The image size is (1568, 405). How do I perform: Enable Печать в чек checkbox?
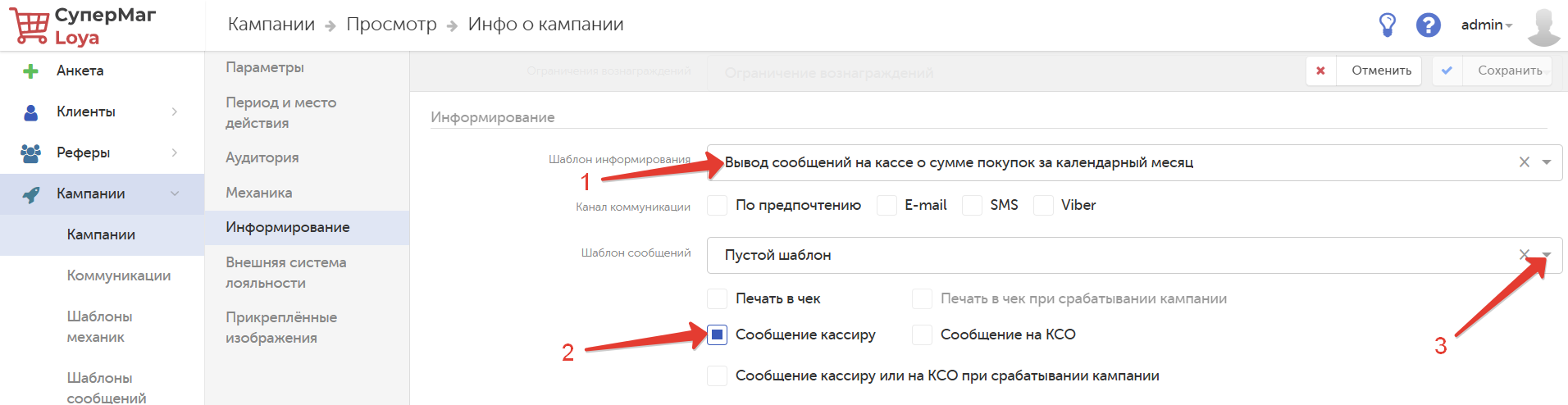coord(718,298)
